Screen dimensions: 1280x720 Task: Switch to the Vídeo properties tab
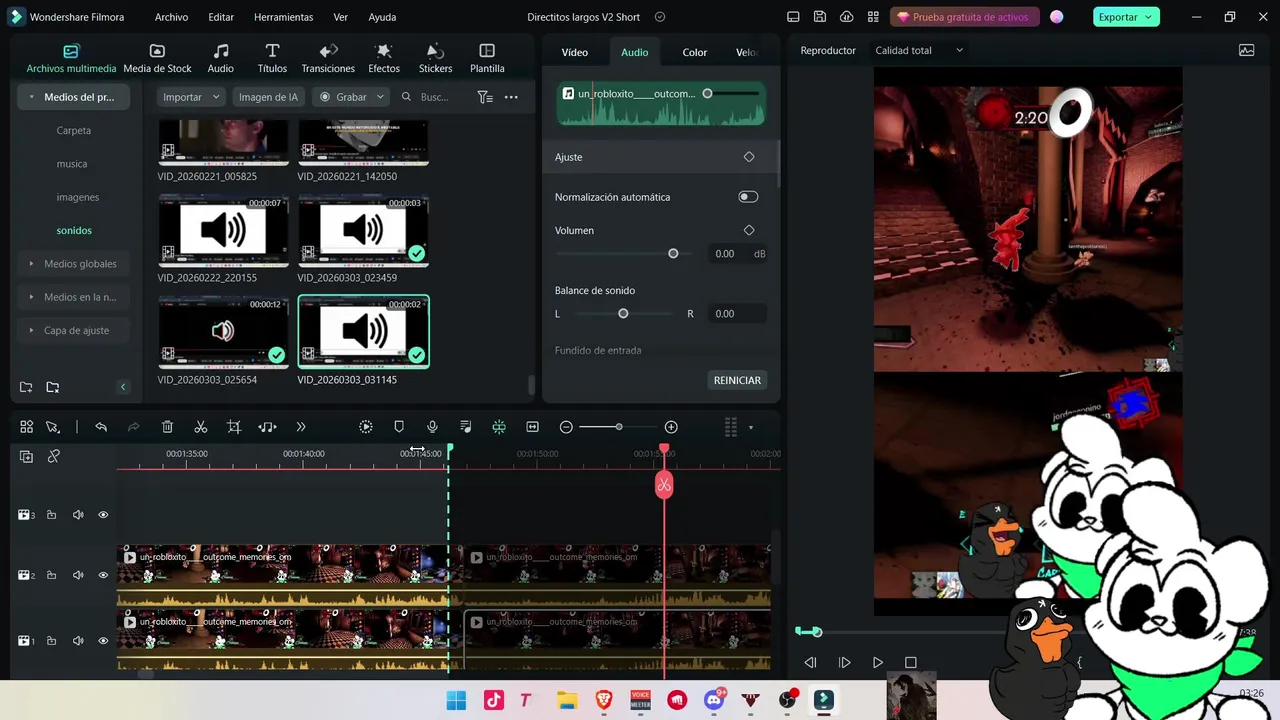pos(575,52)
